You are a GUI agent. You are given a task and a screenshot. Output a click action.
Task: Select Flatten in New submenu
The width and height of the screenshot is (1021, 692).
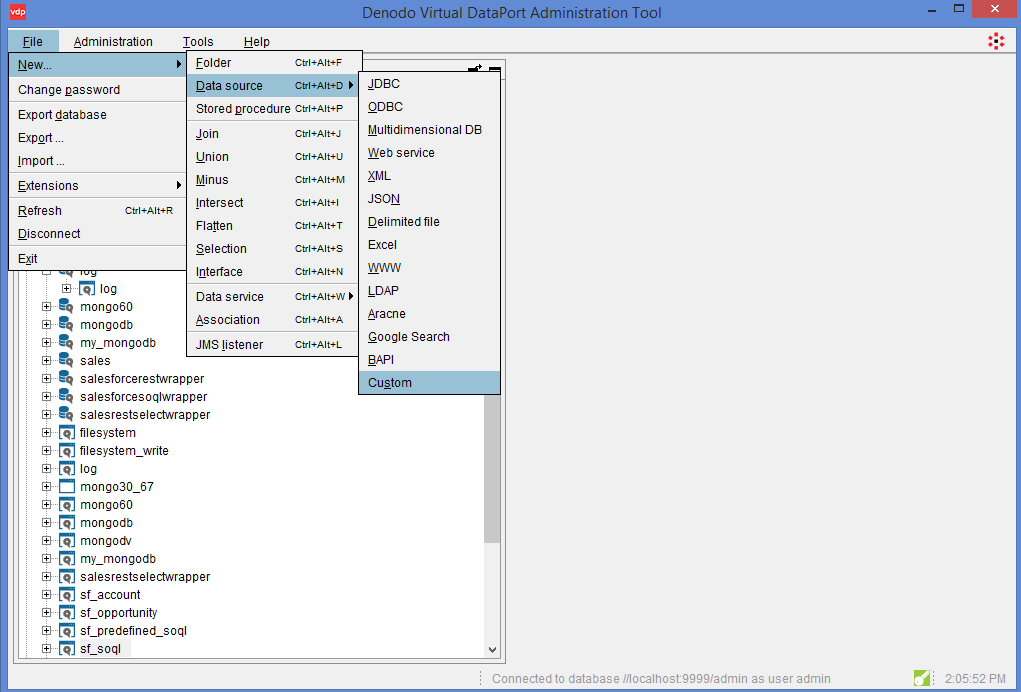(273, 226)
